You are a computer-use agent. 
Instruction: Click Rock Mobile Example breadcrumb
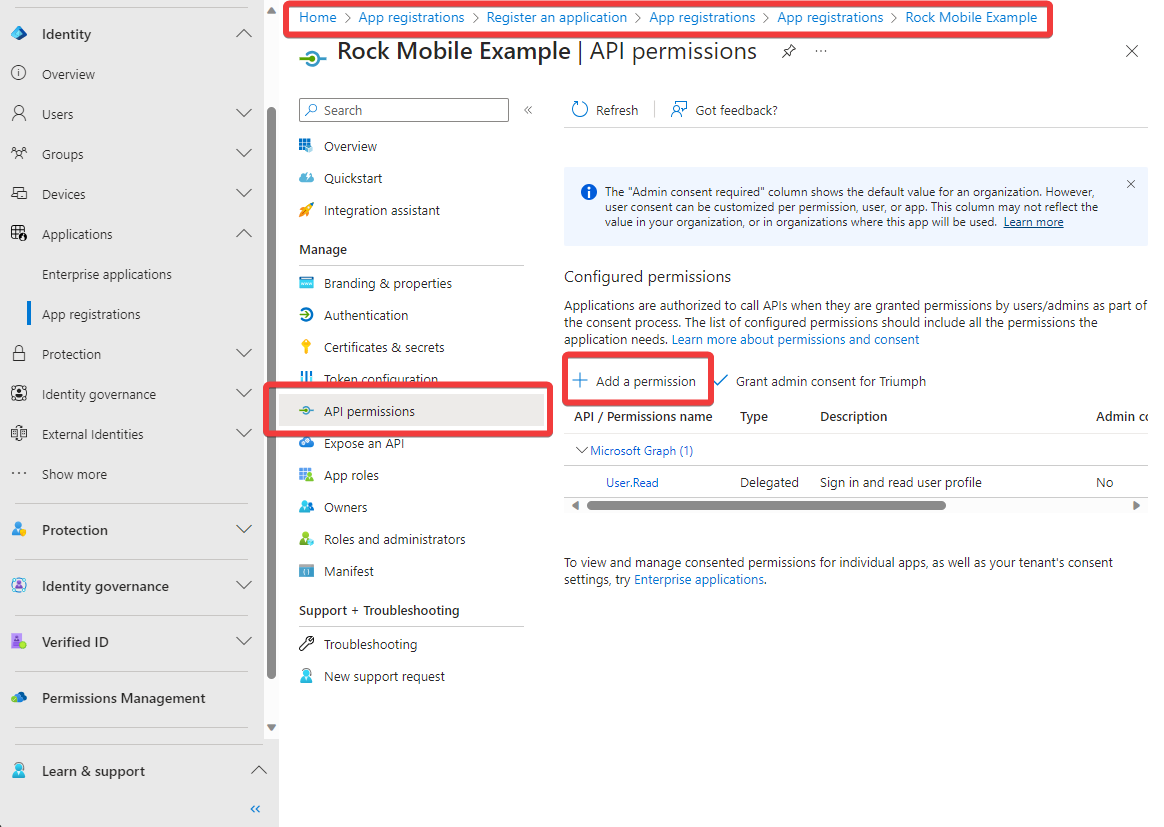971,17
